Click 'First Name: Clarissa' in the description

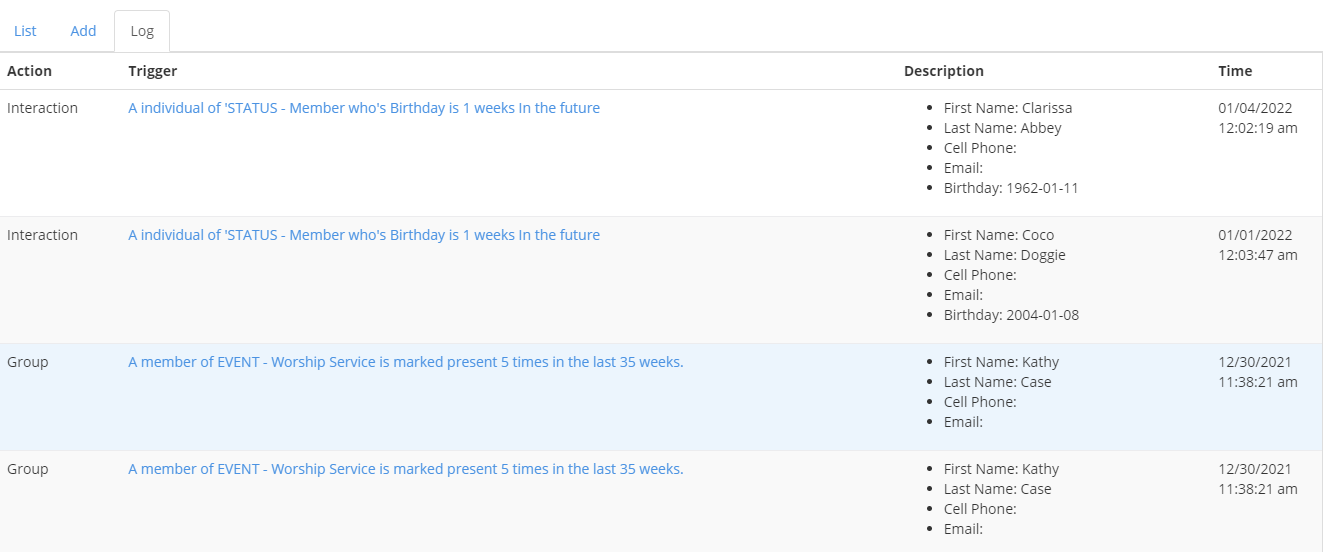[1007, 108]
